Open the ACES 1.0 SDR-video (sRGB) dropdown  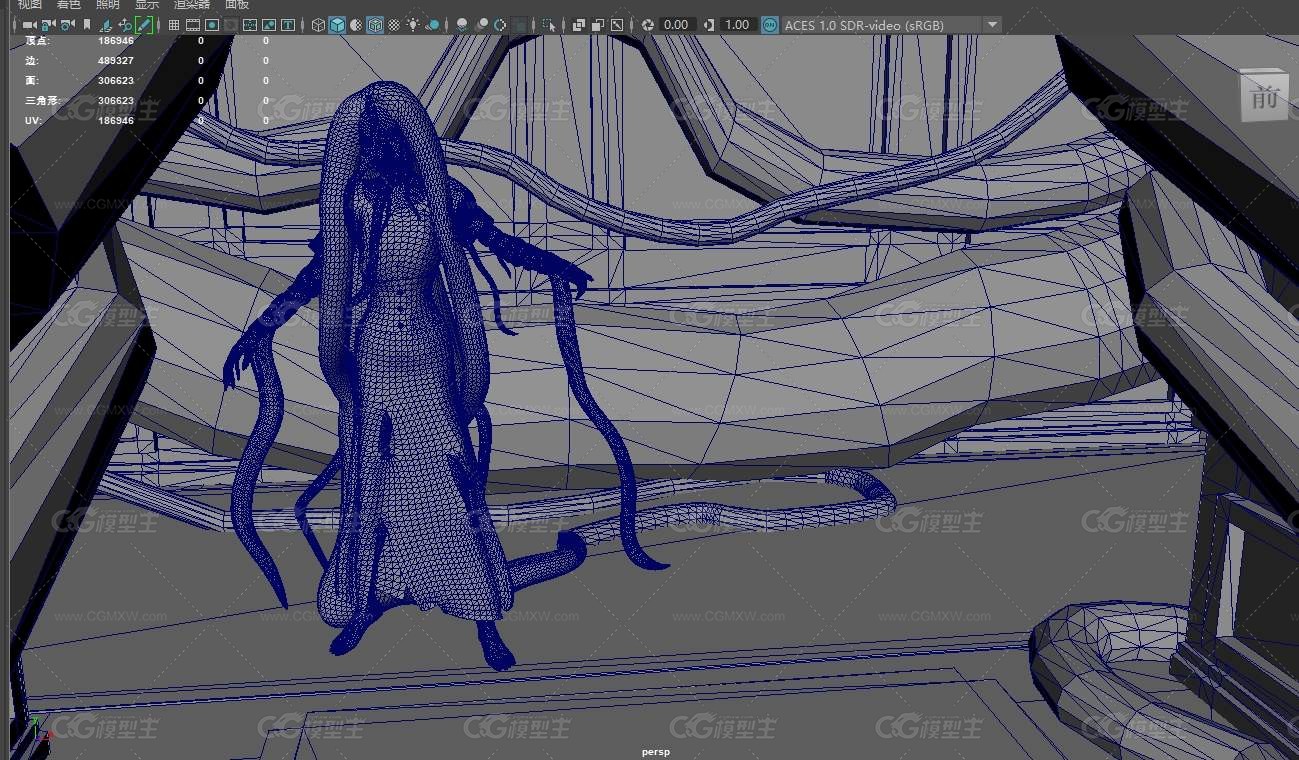[x=891, y=25]
